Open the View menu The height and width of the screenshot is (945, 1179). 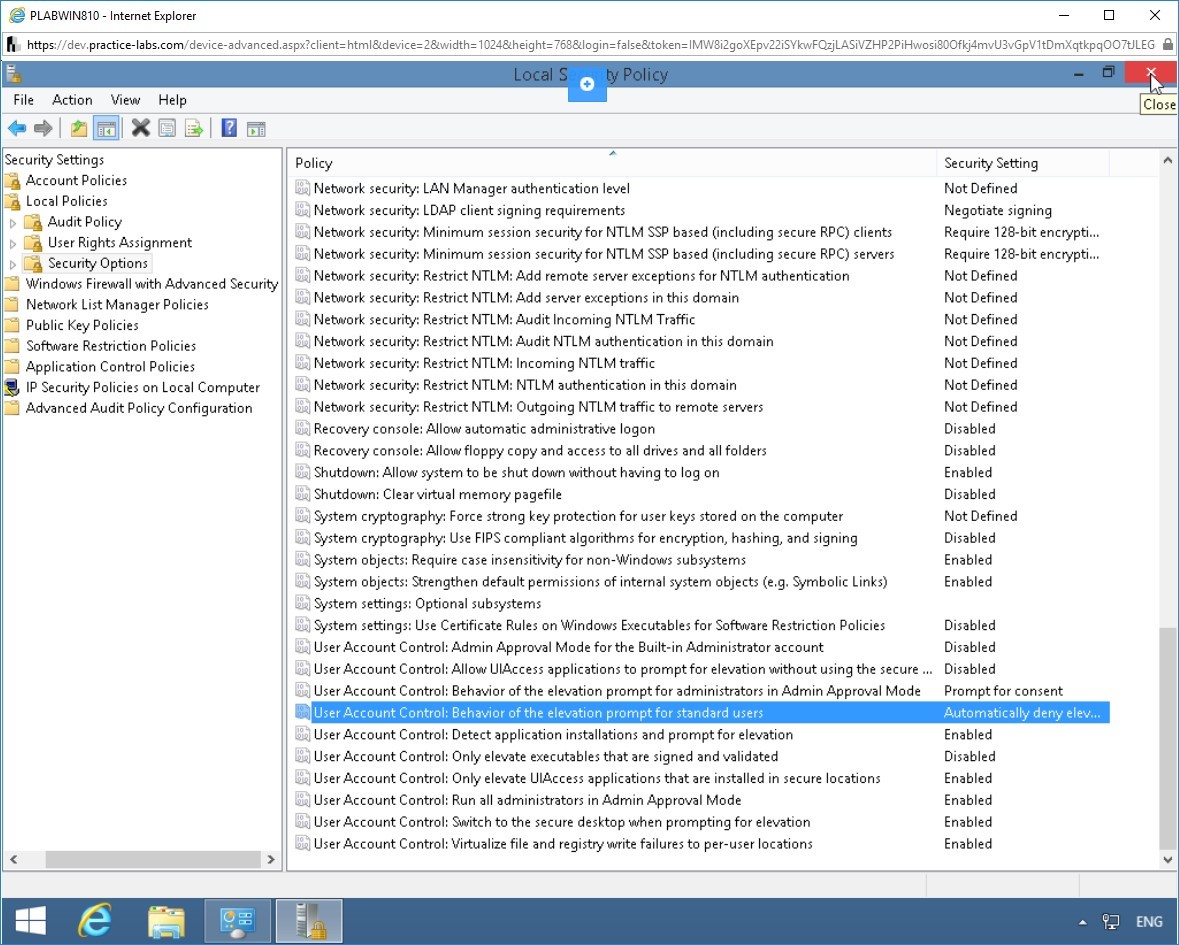126,100
